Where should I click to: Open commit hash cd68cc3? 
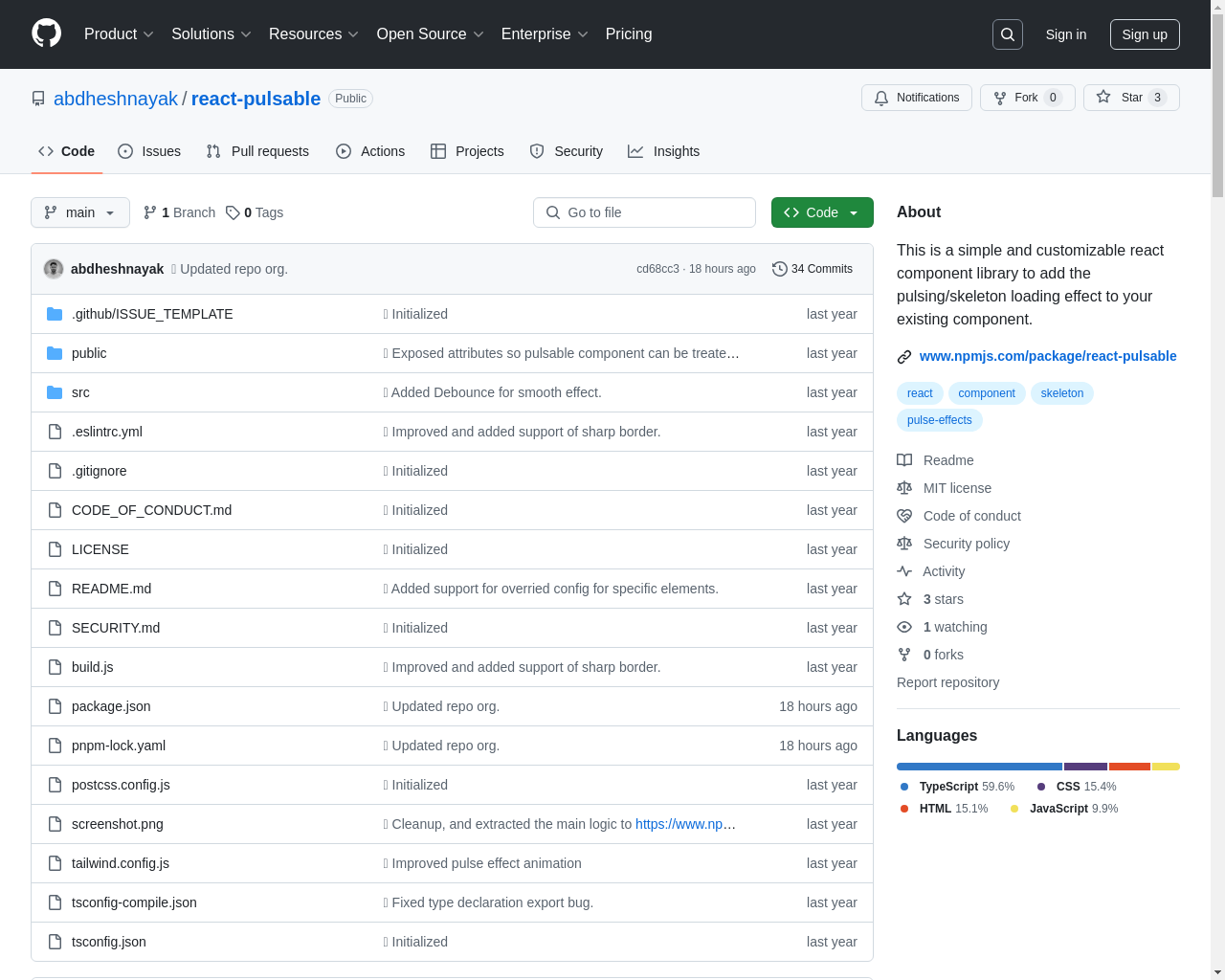pyautogui.click(x=657, y=269)
